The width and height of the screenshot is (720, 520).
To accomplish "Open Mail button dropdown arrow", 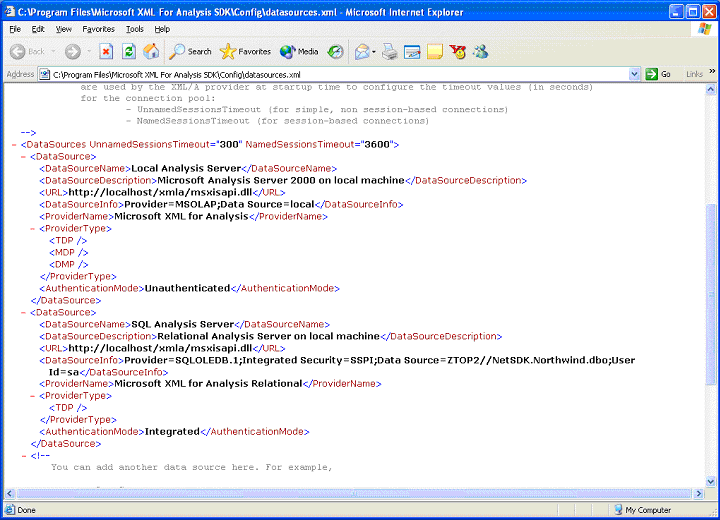I will pyautogui.click(x=374, y=51).
